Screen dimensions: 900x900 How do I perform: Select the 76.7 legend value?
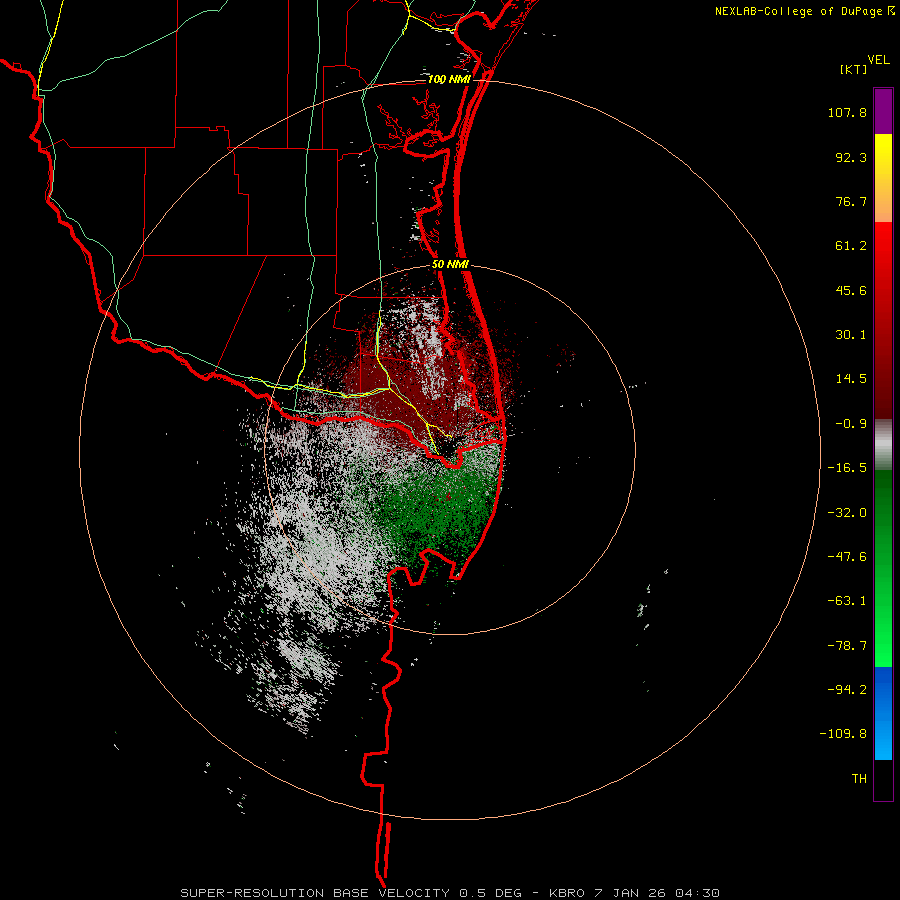pos(851,201)
